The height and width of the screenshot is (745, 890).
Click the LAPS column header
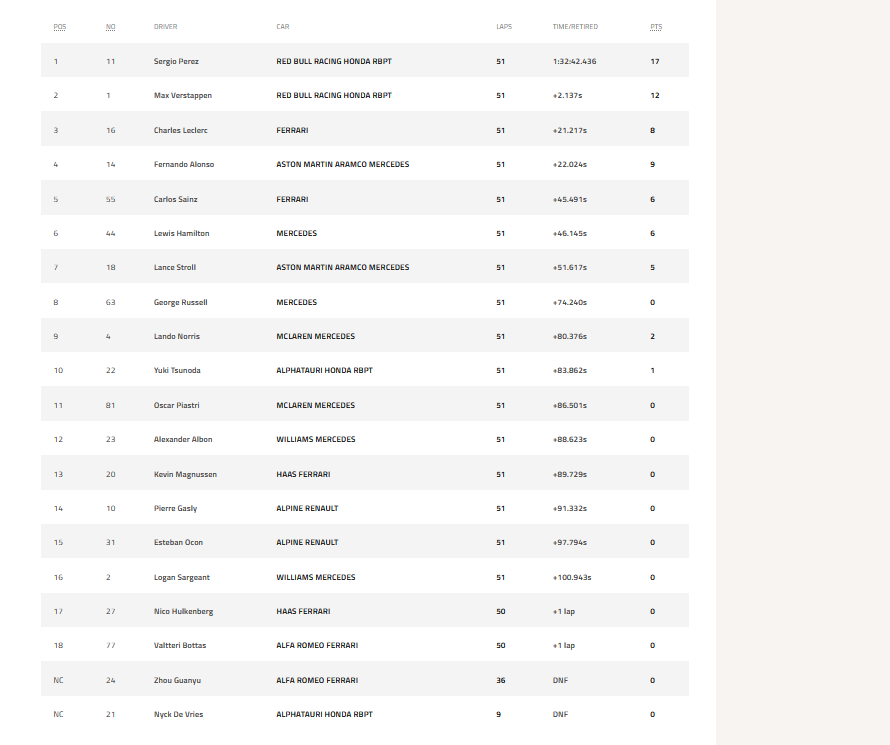tap(503, 26)
